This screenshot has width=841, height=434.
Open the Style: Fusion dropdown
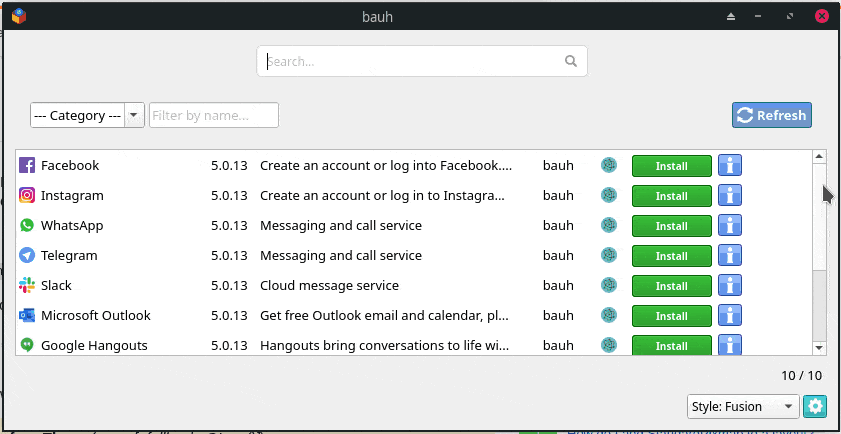(743, 407)
